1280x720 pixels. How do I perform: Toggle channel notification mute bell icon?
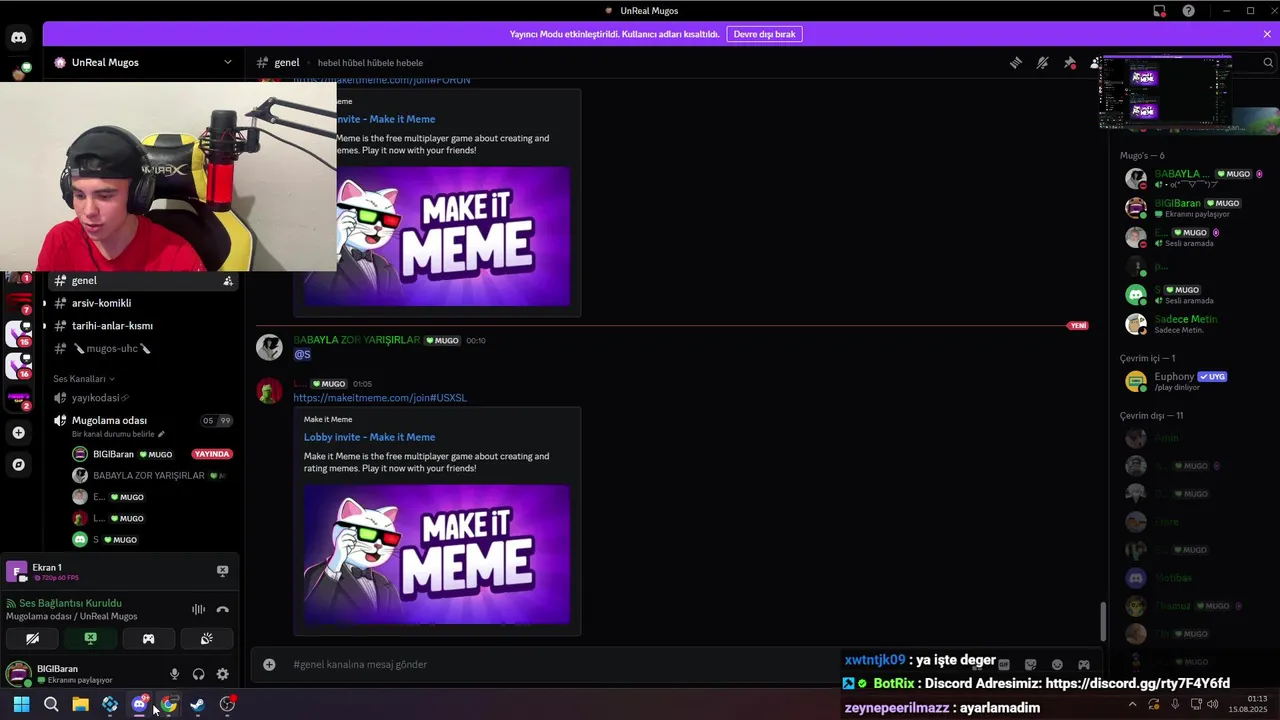pos(1042,62)
